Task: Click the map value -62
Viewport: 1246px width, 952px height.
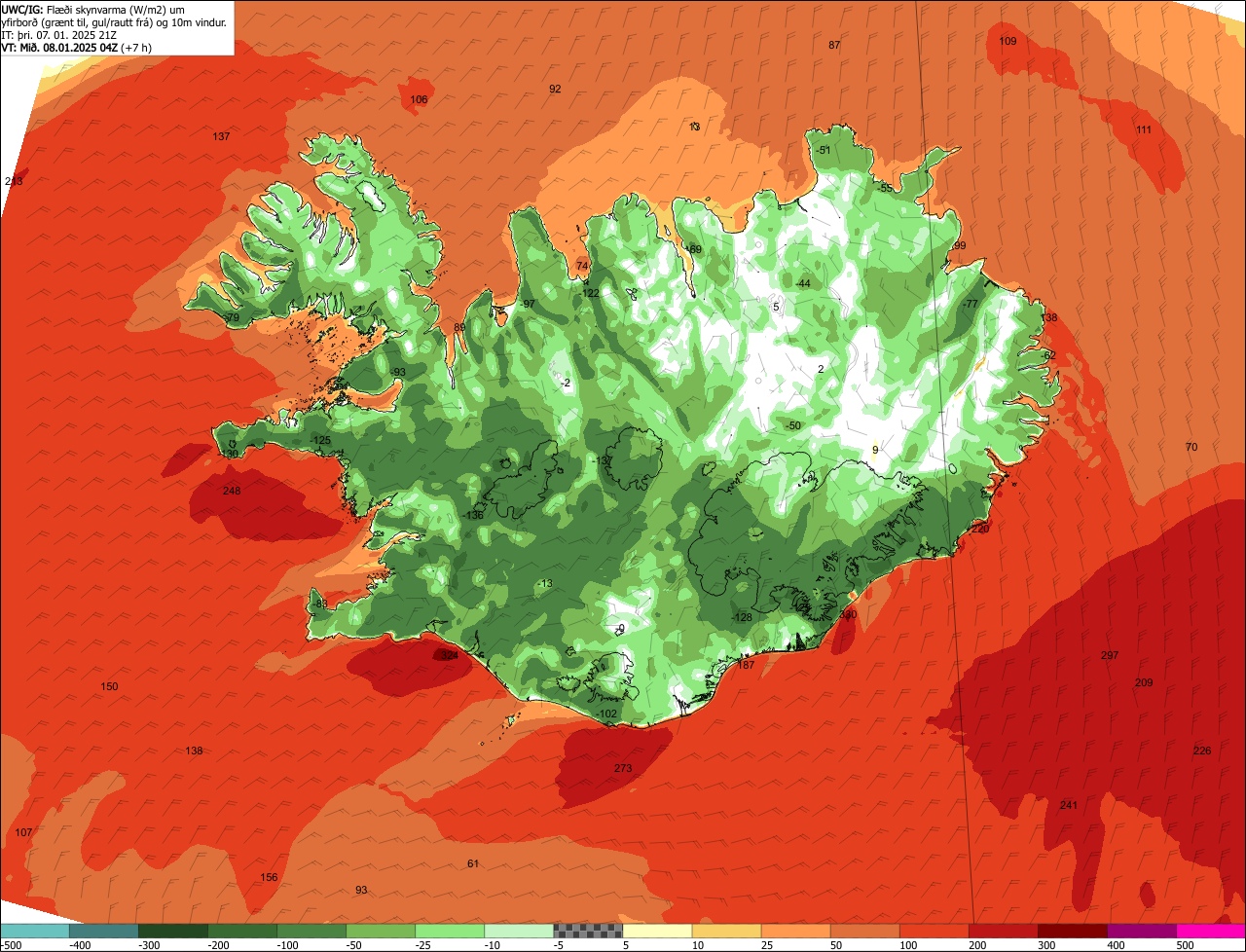Action: (x=1047, y=356)
